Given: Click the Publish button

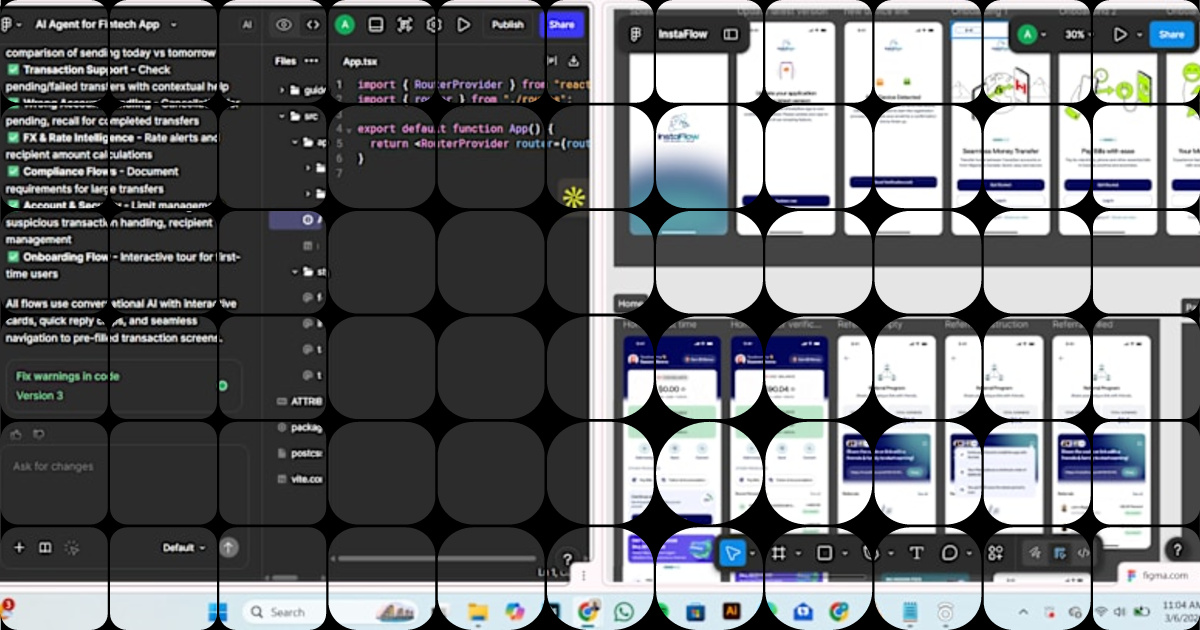Looking at the screenshot, I should [508, 24].
